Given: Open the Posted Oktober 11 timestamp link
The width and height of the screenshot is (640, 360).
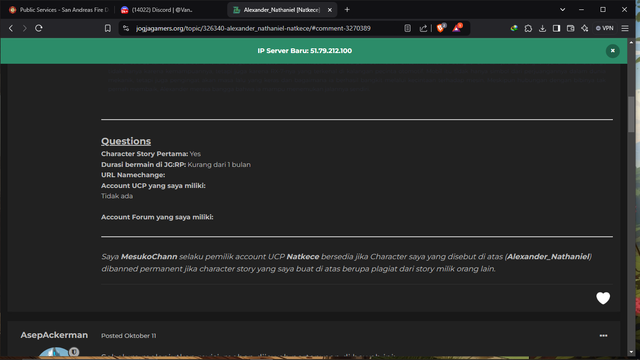Looking at the screenshot, I should [129, 336].
